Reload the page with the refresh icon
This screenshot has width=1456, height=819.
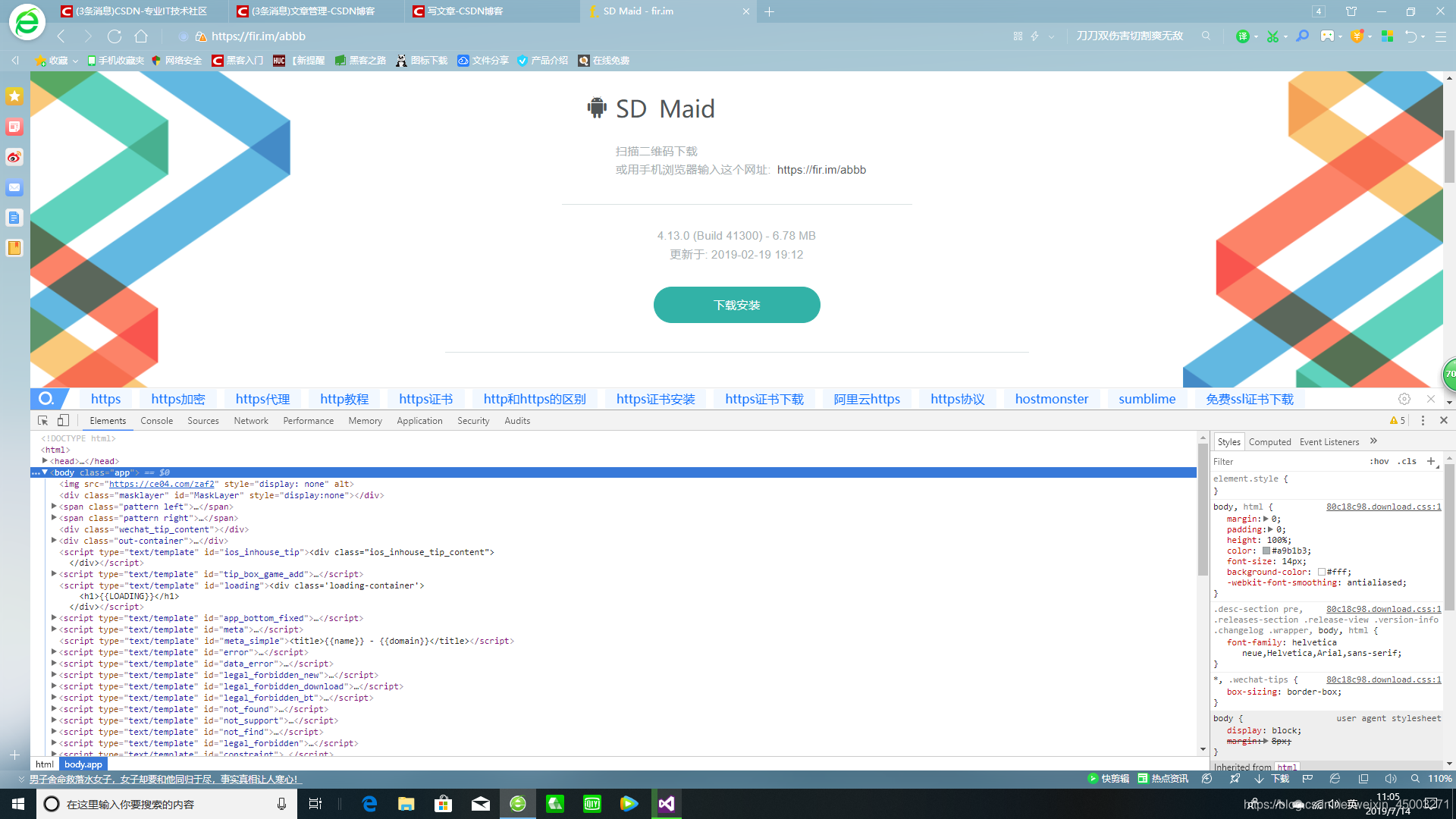(115, 36)
